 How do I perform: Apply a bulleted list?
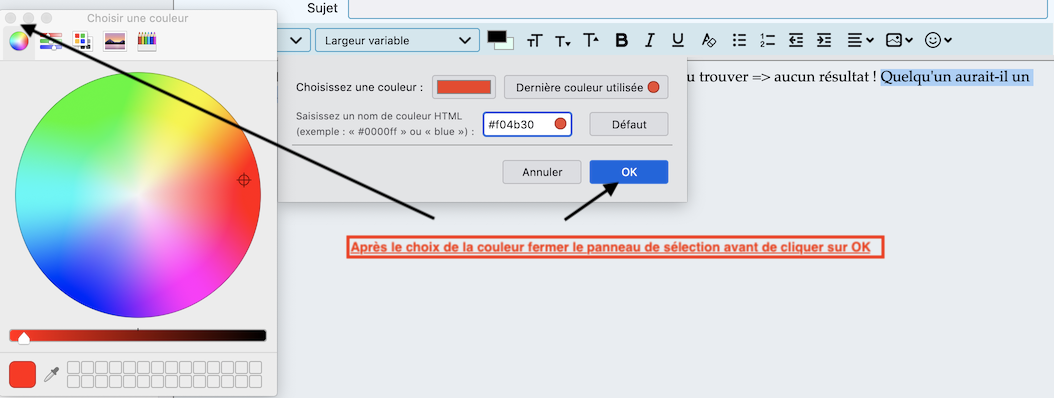[739, 40]
